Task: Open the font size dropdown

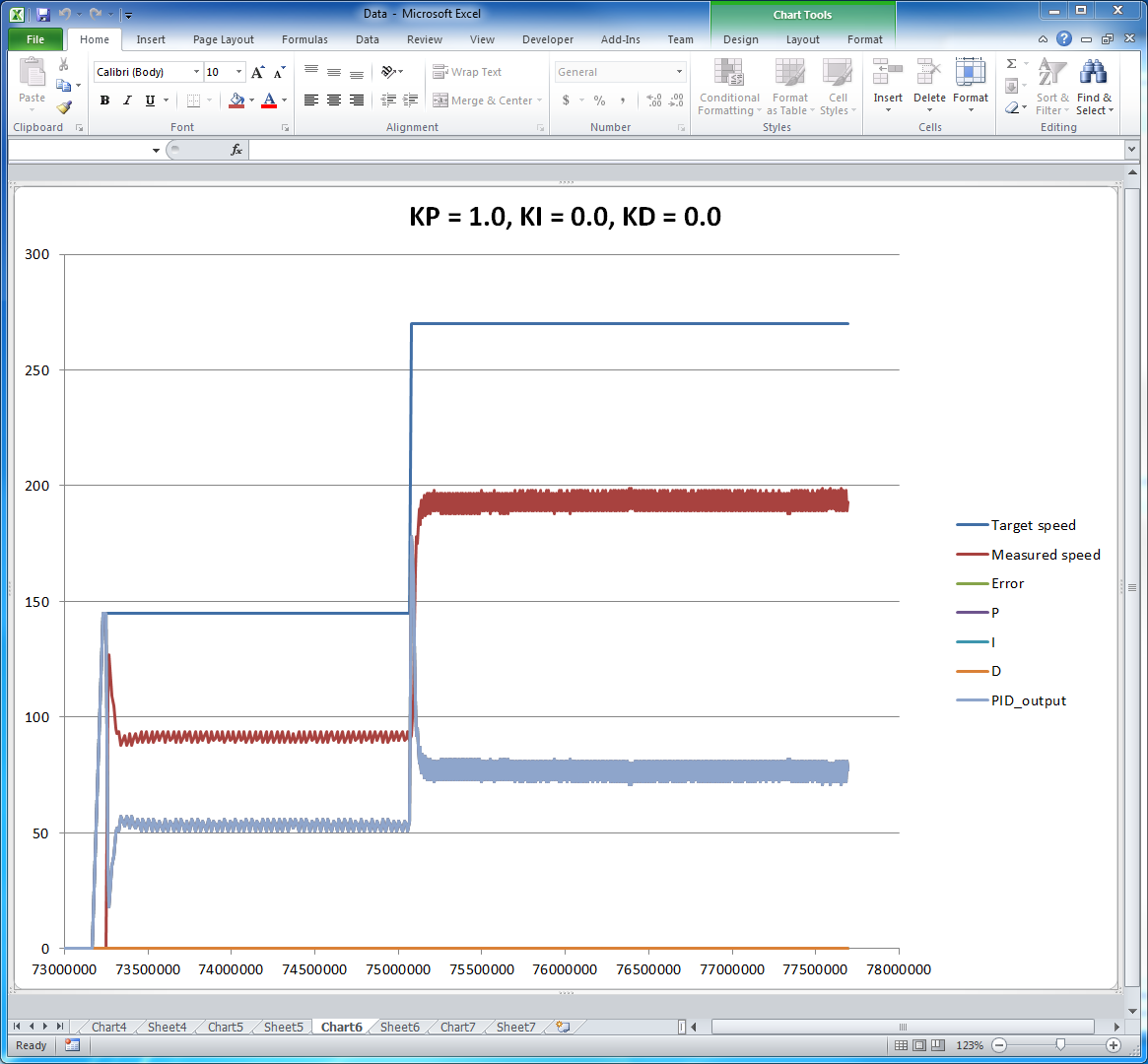Action: coord(238,72)
